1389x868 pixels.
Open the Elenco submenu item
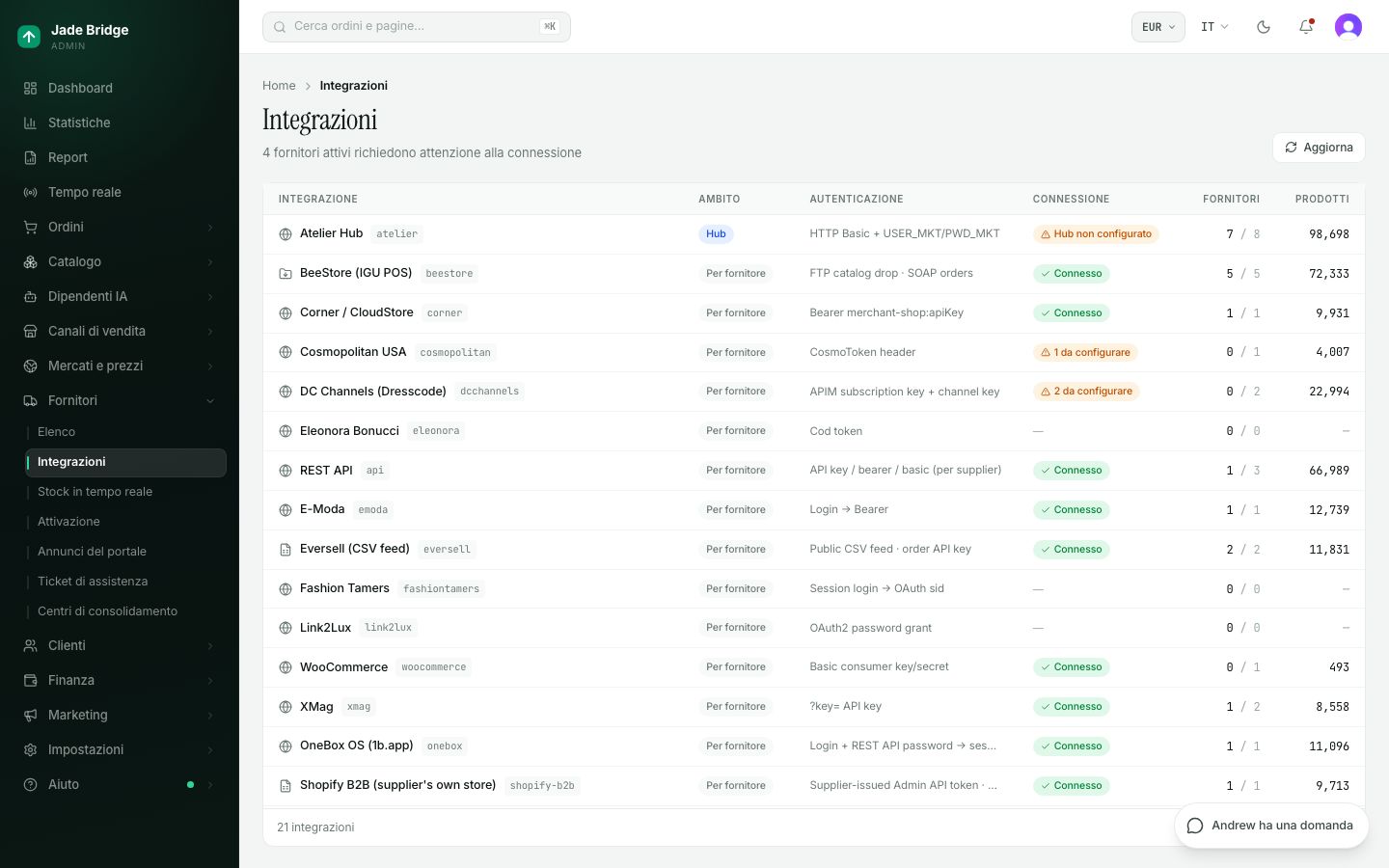pos(125,432)
